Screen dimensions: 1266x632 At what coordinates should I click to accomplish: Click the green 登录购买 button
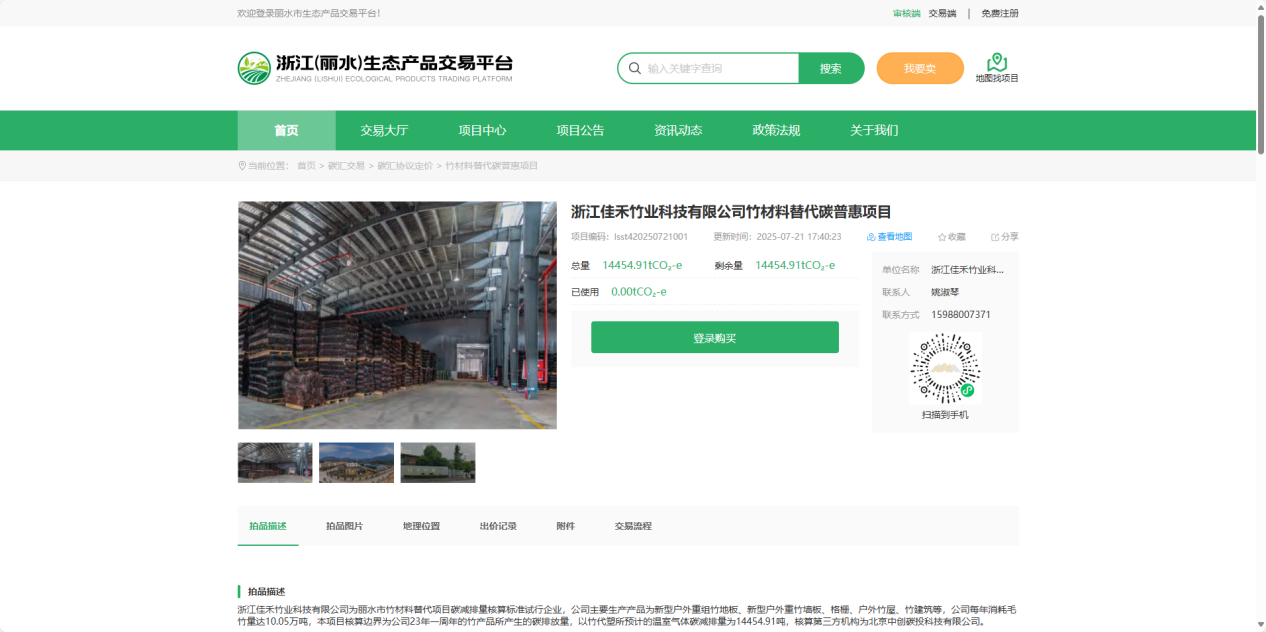pyautogui.click(x=714, y=338)
